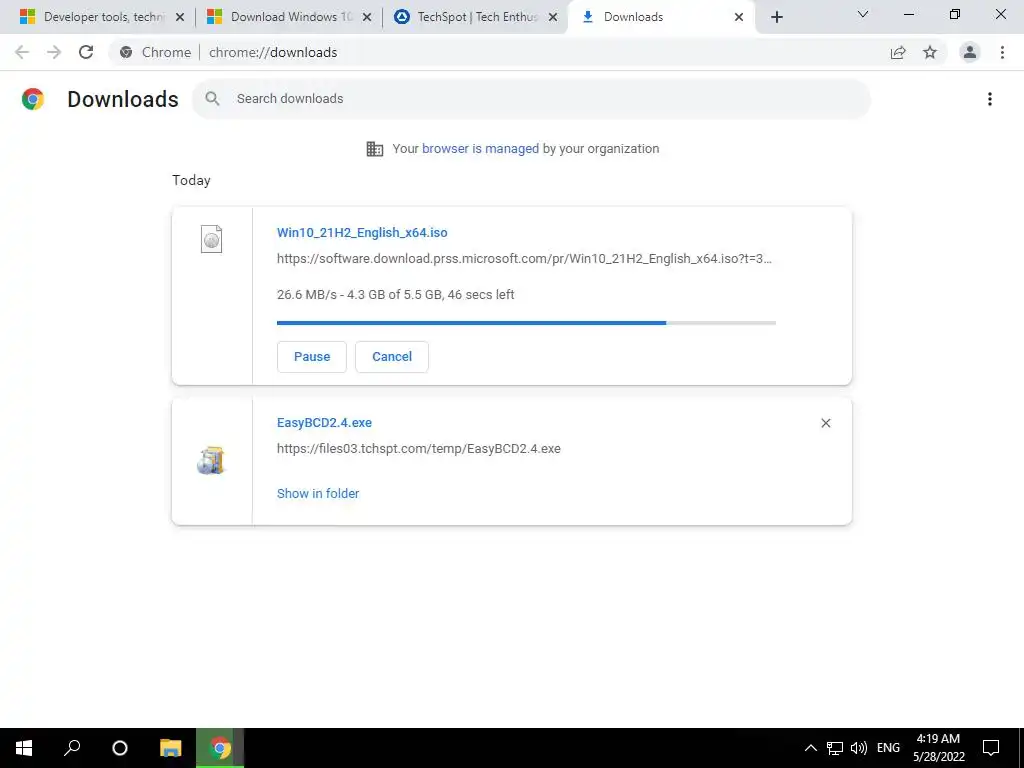Screen dimensions: 1024x768
Task: Remove EasyBCD2.4.exe from list
Action: (x=825, y=423)
